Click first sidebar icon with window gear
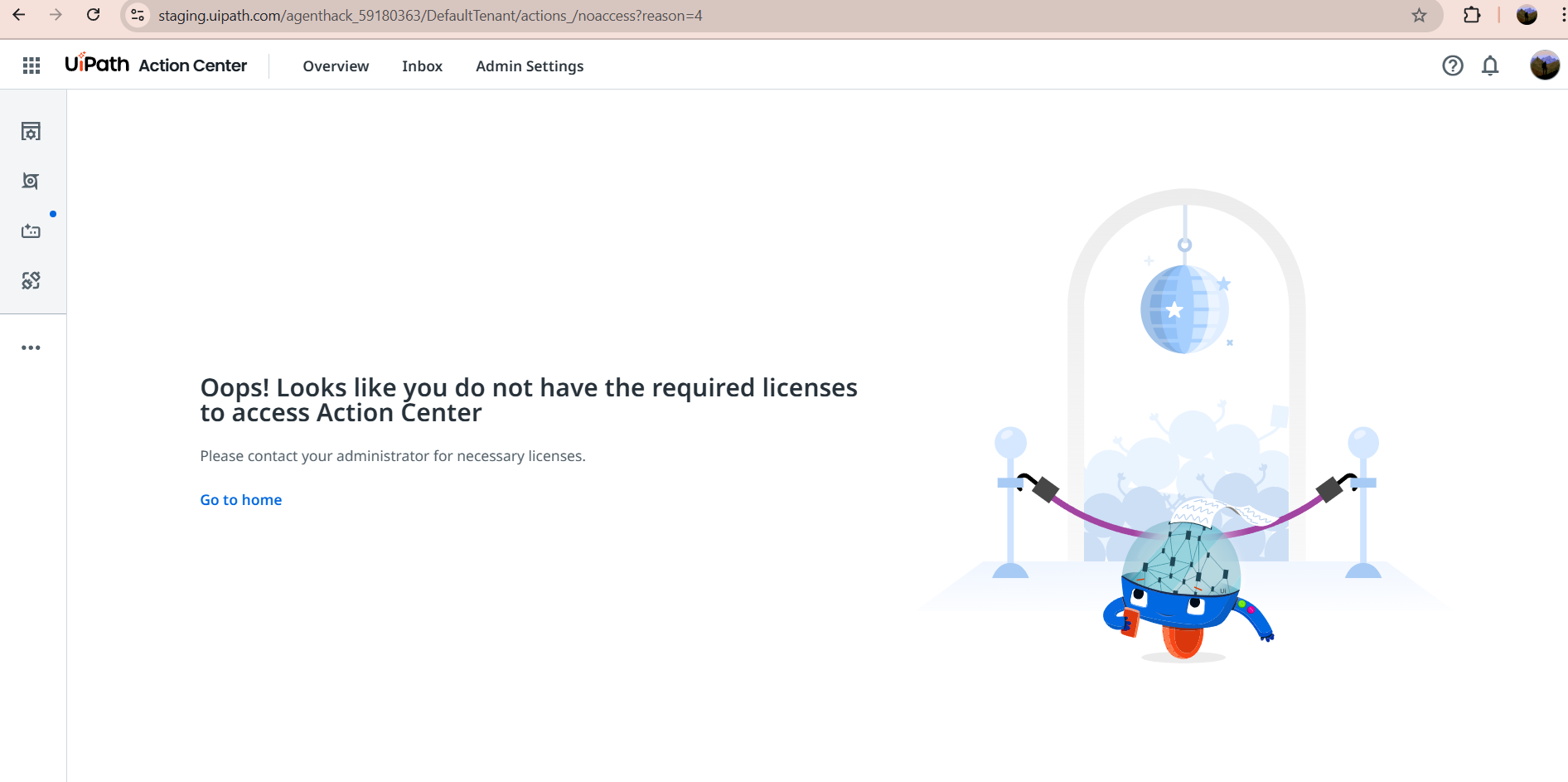Screen dimensions: 1568x782 coord(31,131)
